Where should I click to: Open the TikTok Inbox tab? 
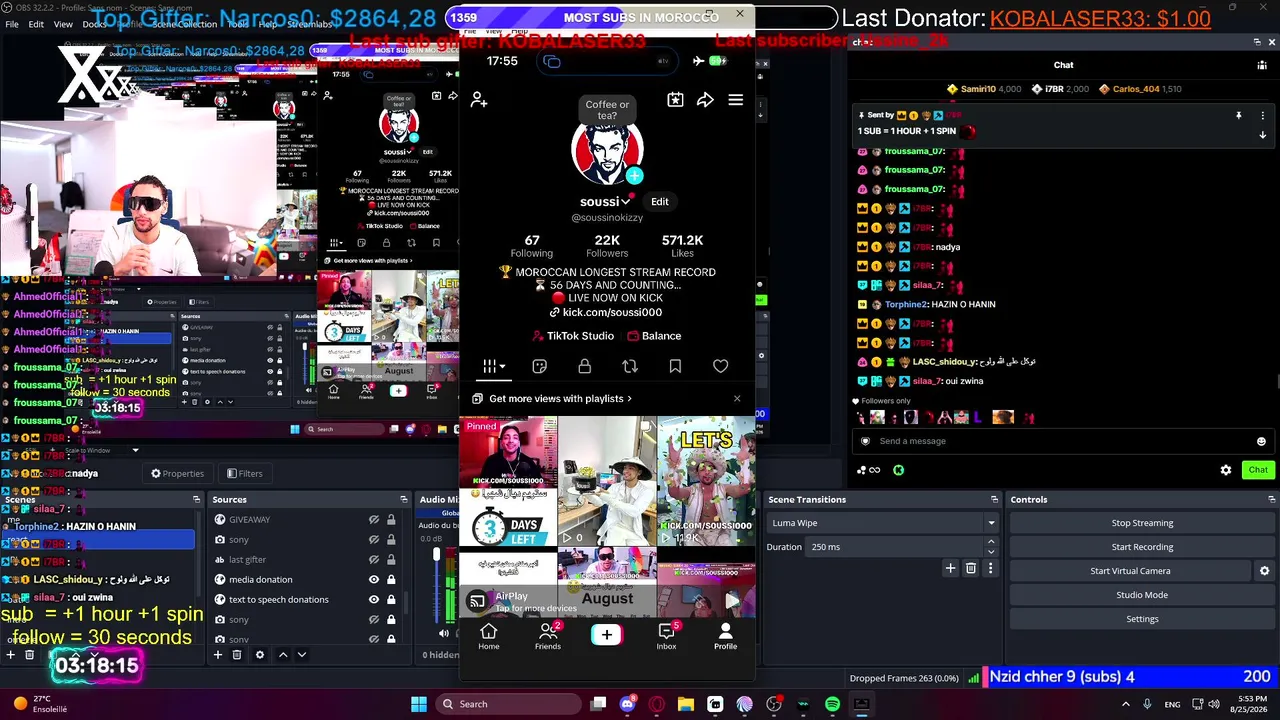tap(666, 637)
